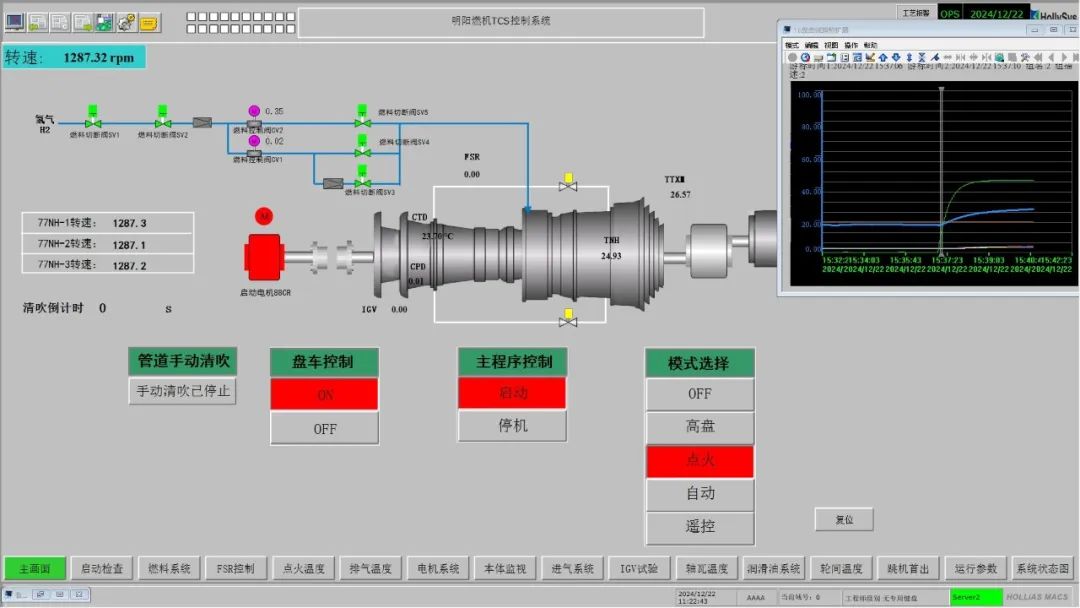Click the gear settings icon in top toolbar
Viewport: 1080px width, 608px height.
(126, 21)
